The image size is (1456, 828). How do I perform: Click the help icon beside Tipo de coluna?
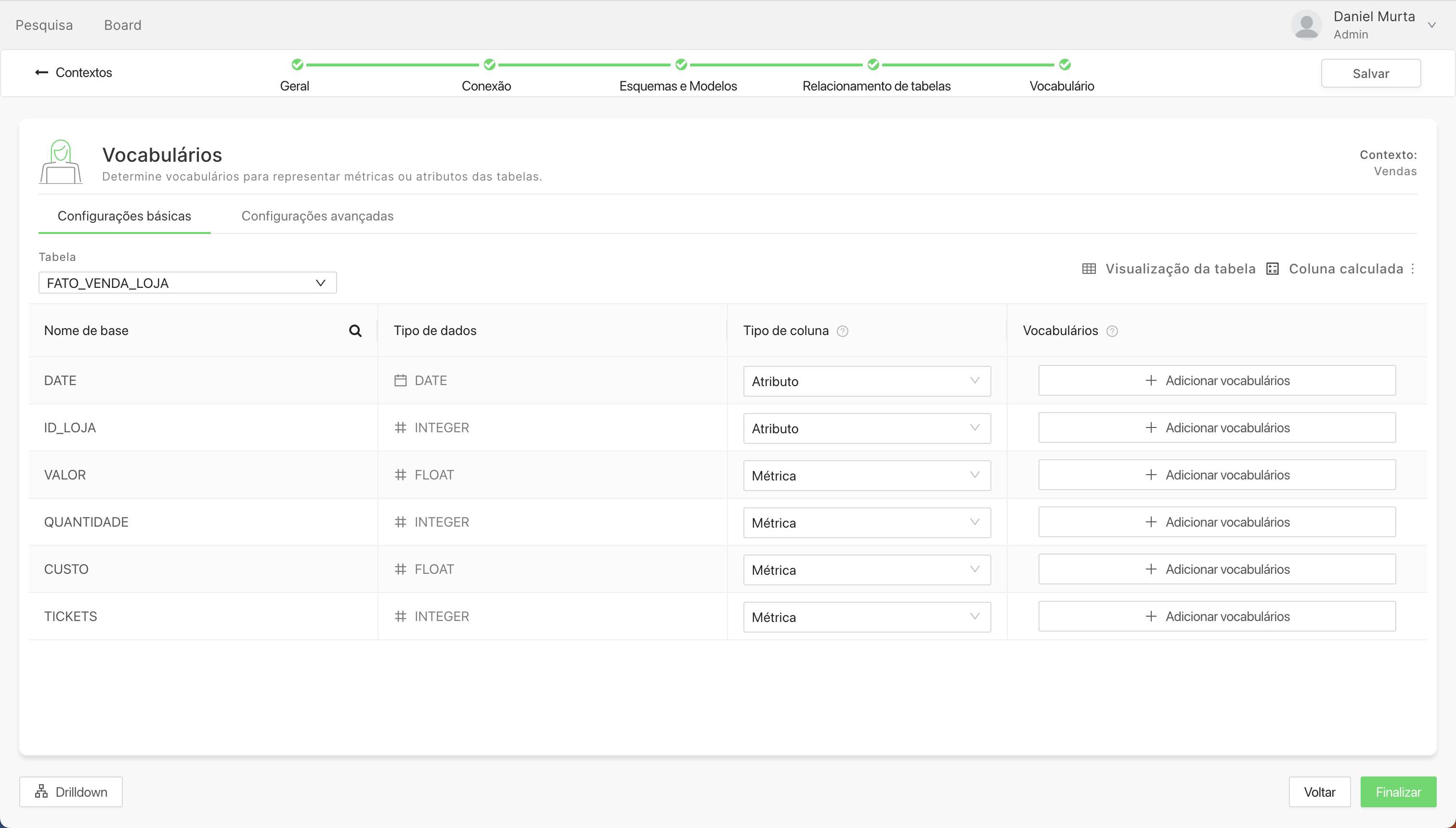point(842,332)
